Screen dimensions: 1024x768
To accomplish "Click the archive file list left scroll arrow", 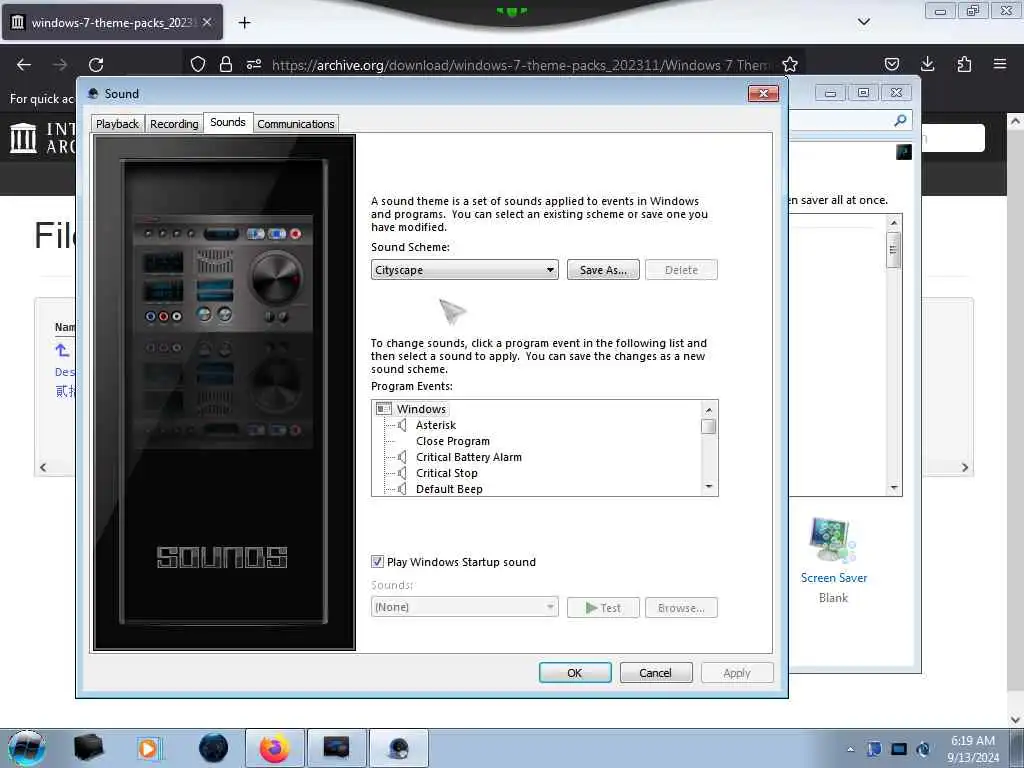I will 43,468.
